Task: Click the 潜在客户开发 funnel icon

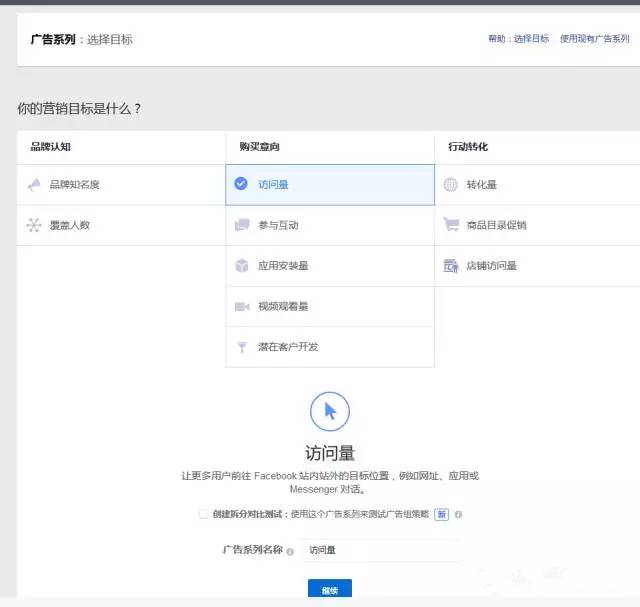Action: [242, 347]
